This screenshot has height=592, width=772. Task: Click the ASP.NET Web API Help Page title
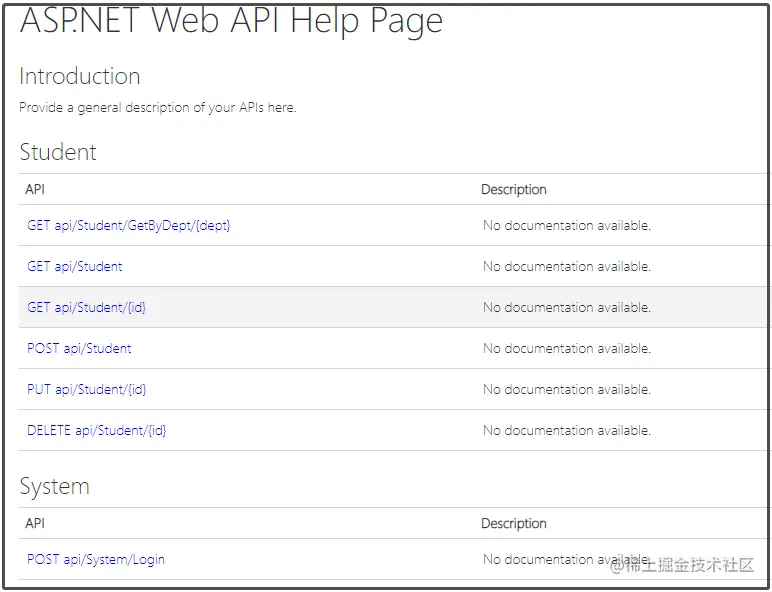tap(231, 22)
